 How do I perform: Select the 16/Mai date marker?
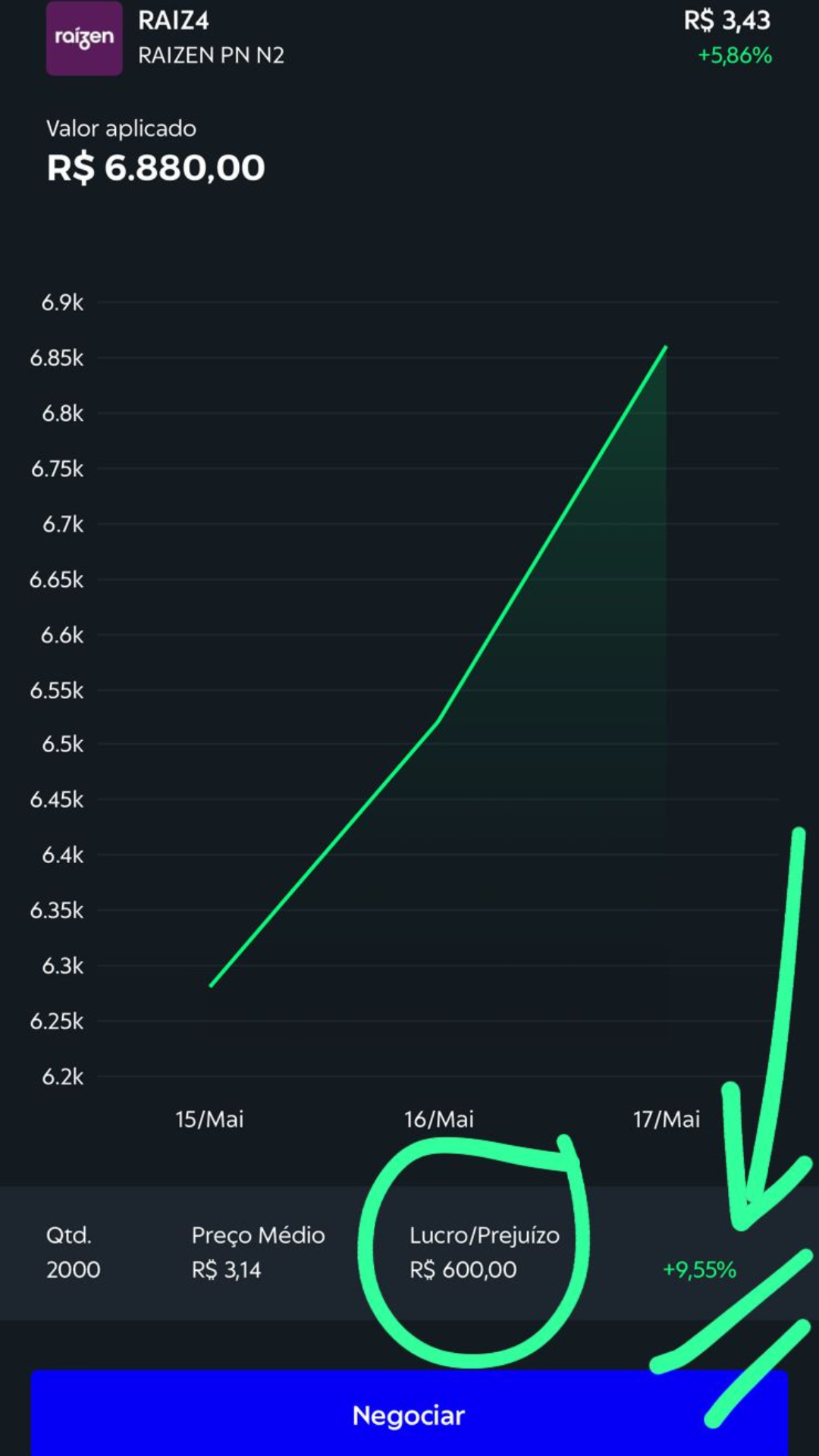(439, 1119)
